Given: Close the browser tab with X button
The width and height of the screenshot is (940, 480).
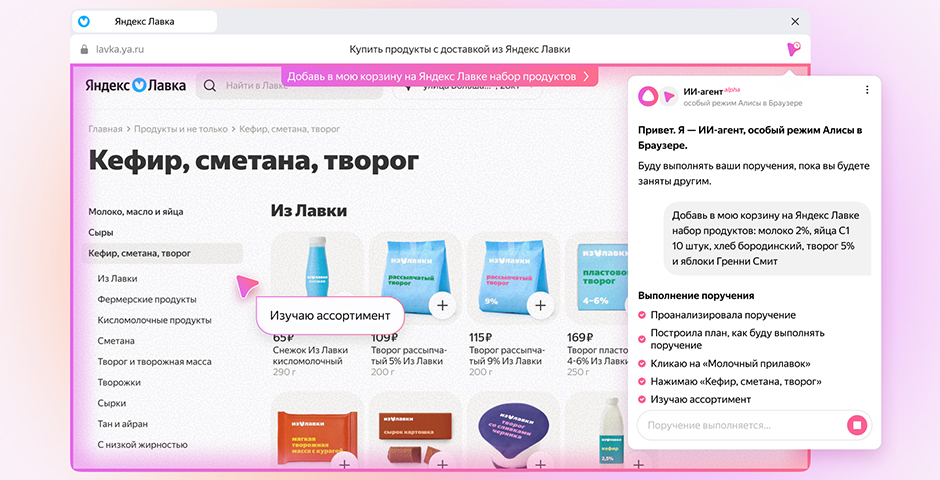Looking at the screenshot, I should pyautogui.click(x=795, y=21).
